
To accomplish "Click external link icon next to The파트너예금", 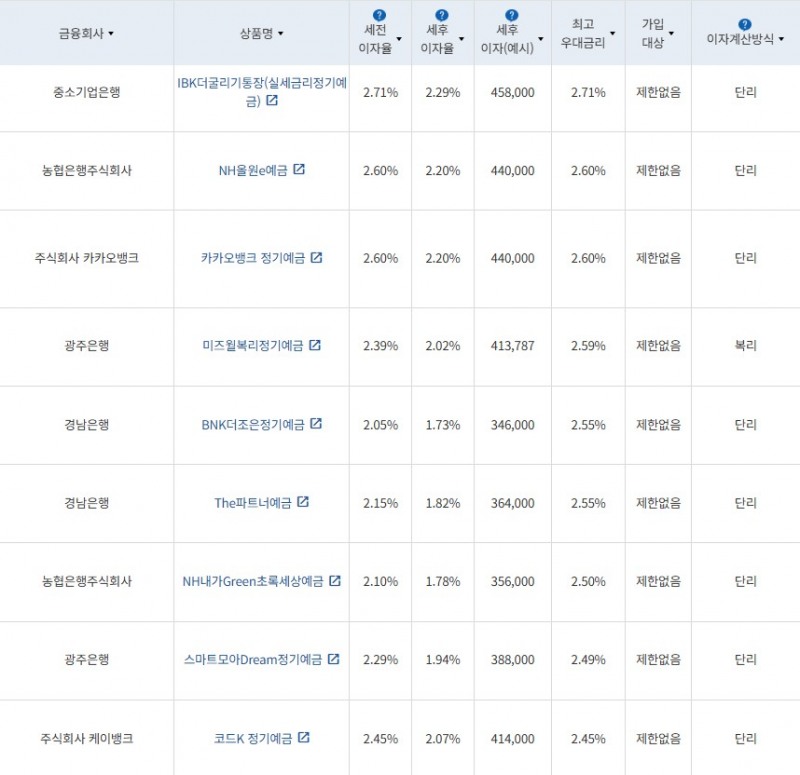I will point(303,503).
